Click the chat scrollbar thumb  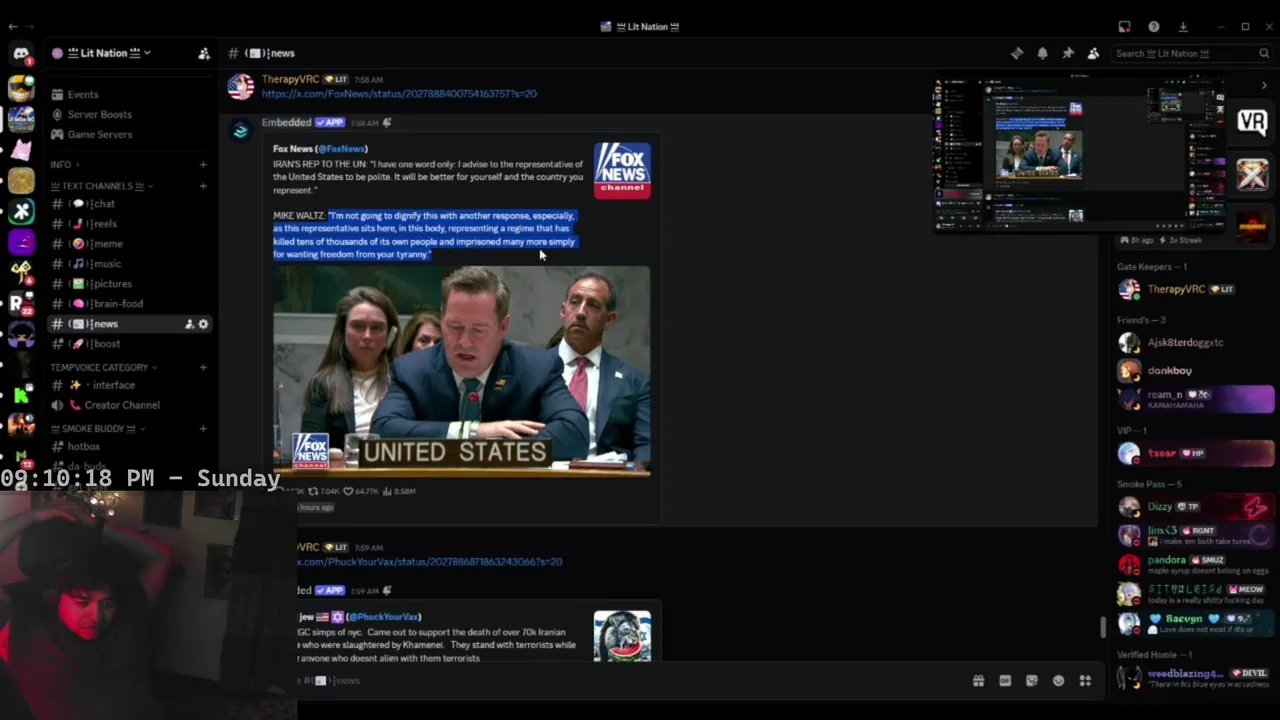click(1103, 627)
